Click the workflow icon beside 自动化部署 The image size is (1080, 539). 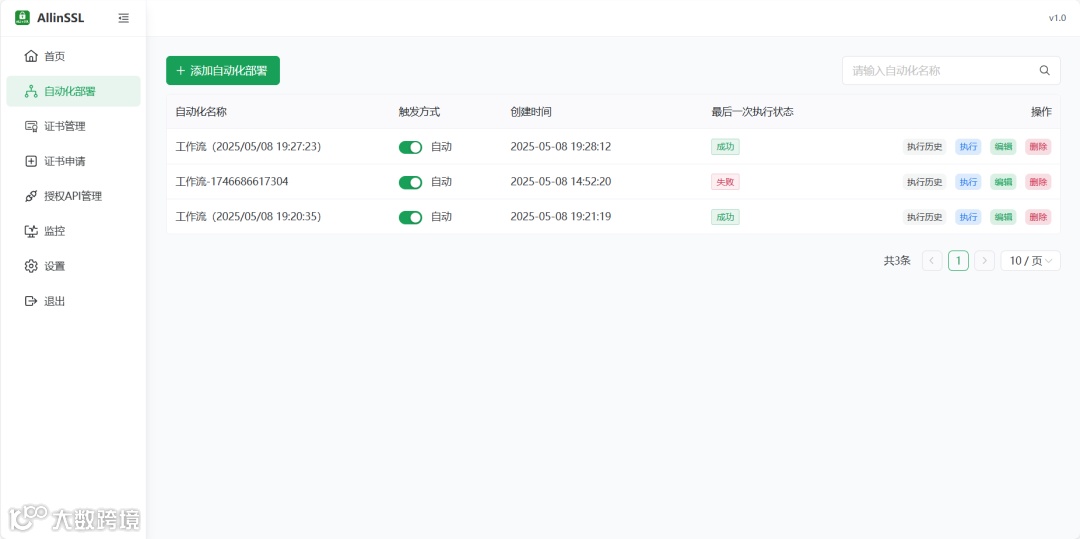click(x=30, y=92)
